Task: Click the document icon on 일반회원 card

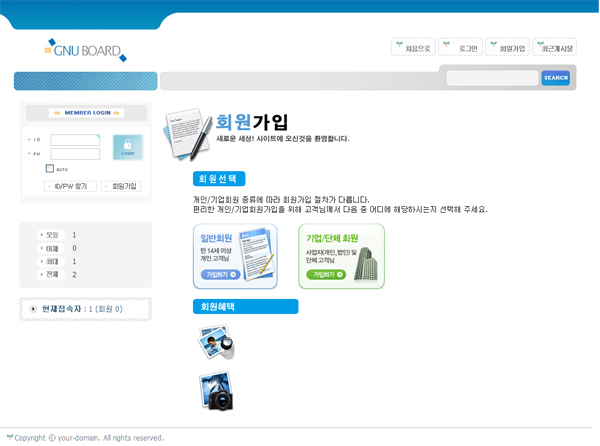Action: tap(256, 254)
